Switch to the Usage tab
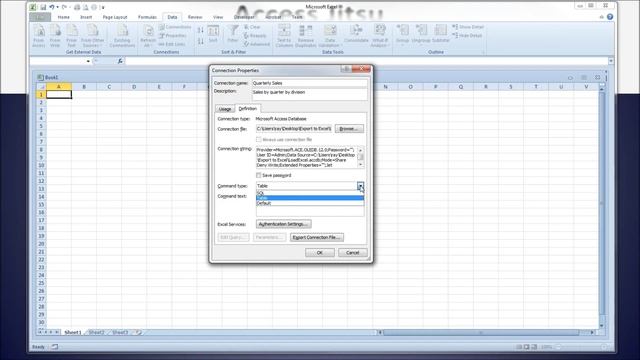The height and width of the screenshot is (360, 640). point(225,109)
